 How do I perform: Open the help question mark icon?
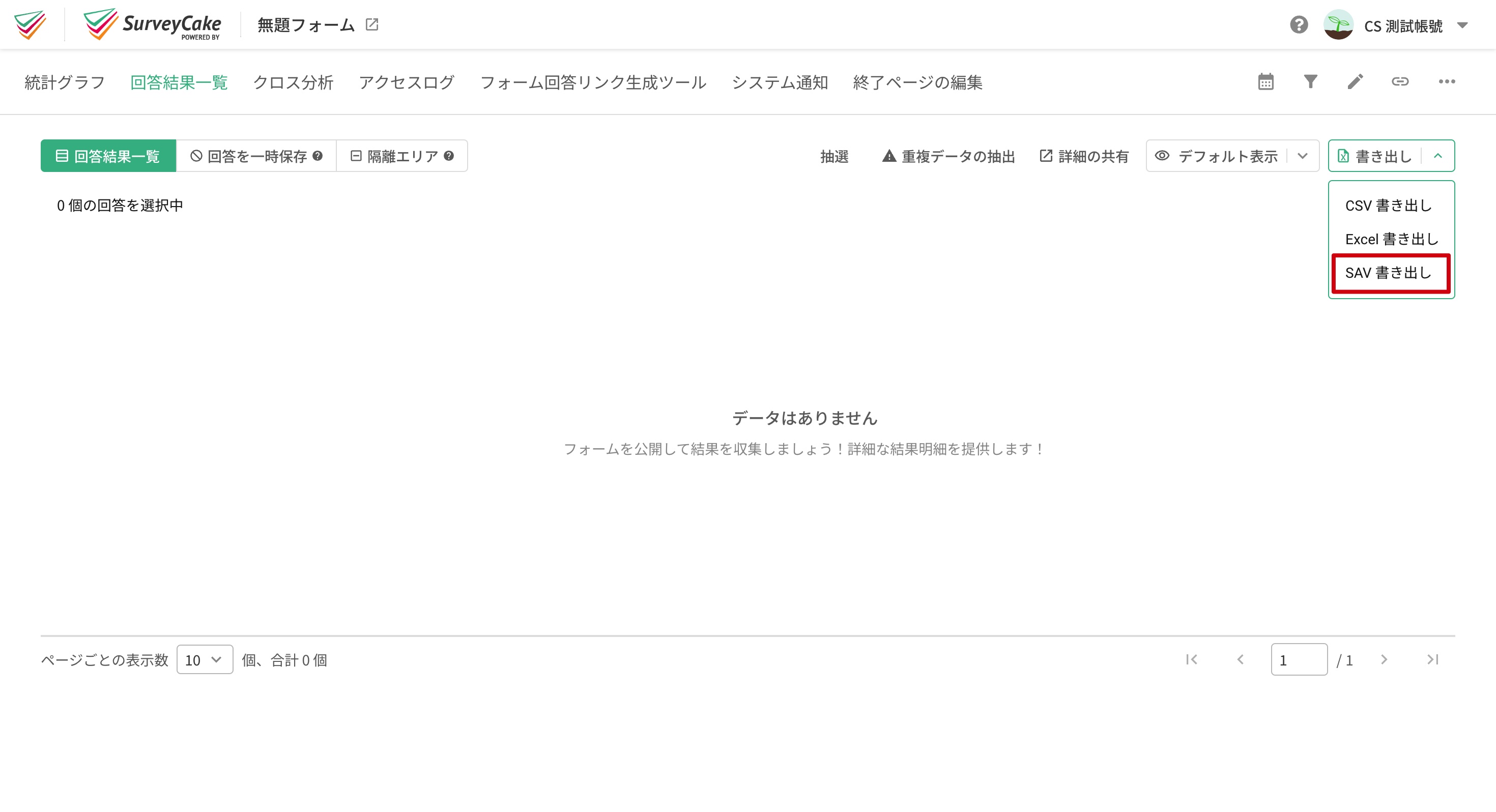[1299, 25]
